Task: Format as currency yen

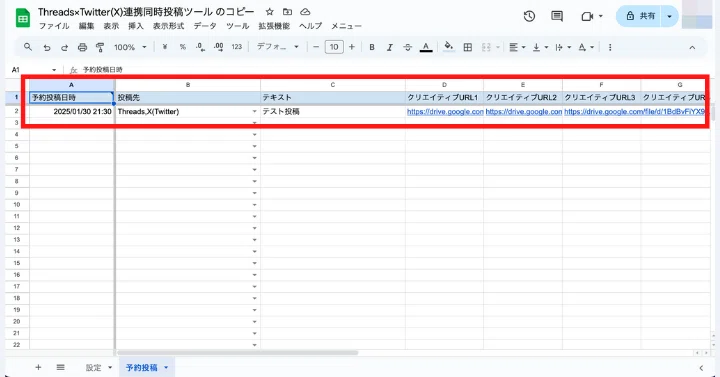Action: pos(164,47)
